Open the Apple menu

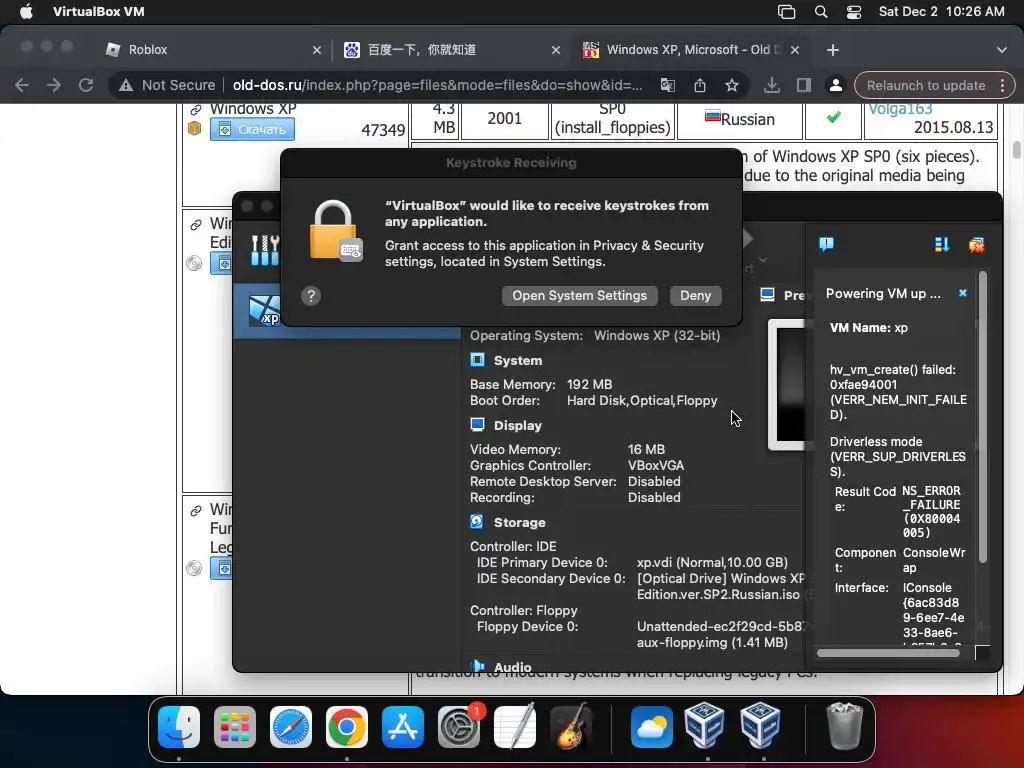[26, 12]
